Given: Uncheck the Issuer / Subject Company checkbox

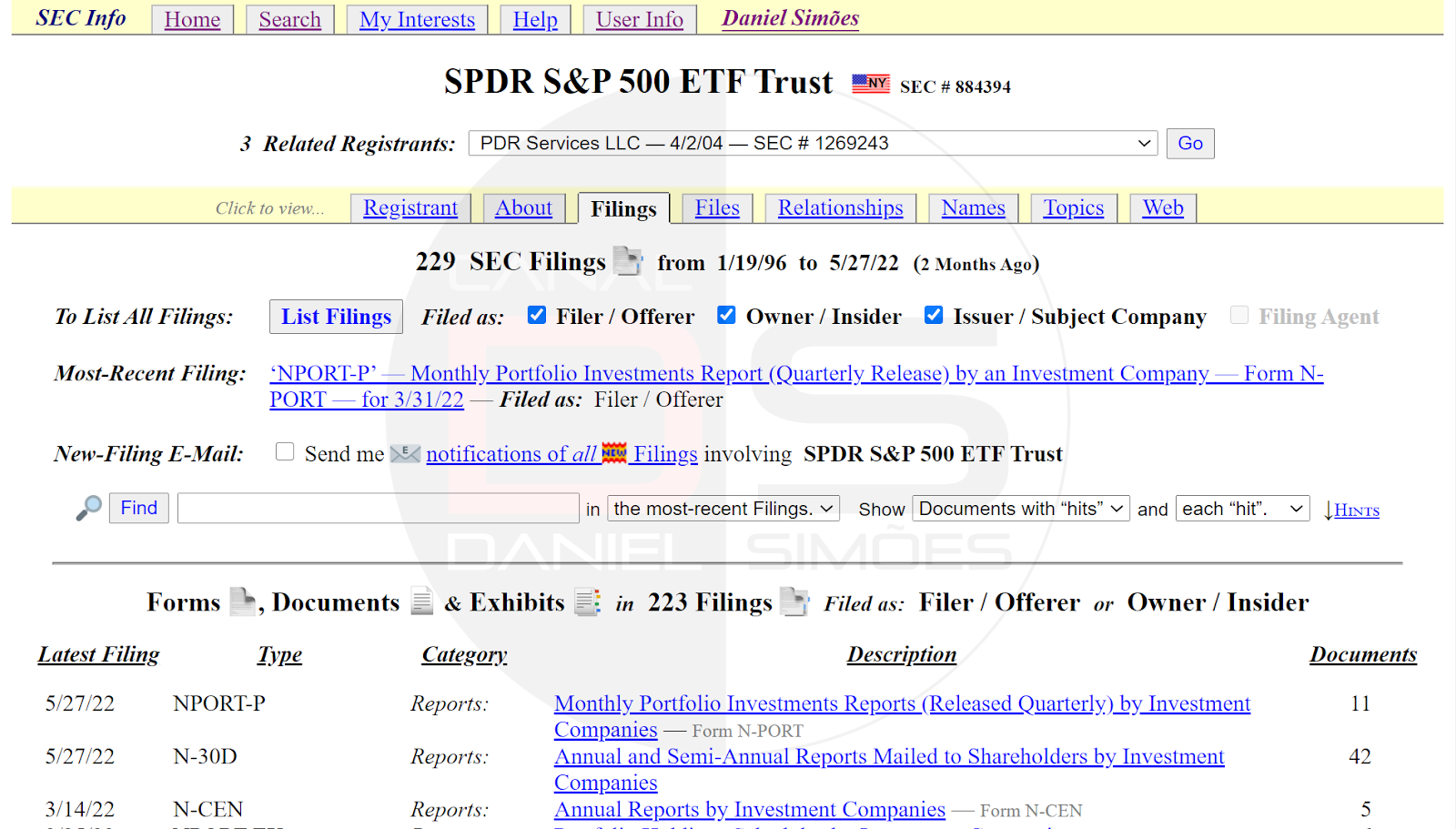Looking at the screenshot, I should [x=934, y=315].
